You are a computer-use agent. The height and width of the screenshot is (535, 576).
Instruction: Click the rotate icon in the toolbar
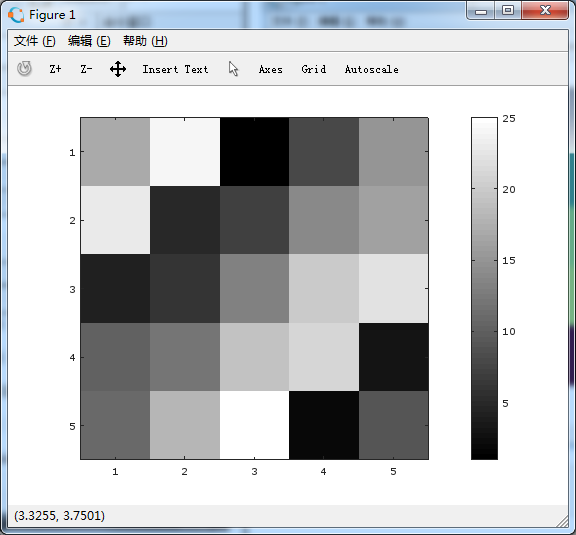coord(24,69)
